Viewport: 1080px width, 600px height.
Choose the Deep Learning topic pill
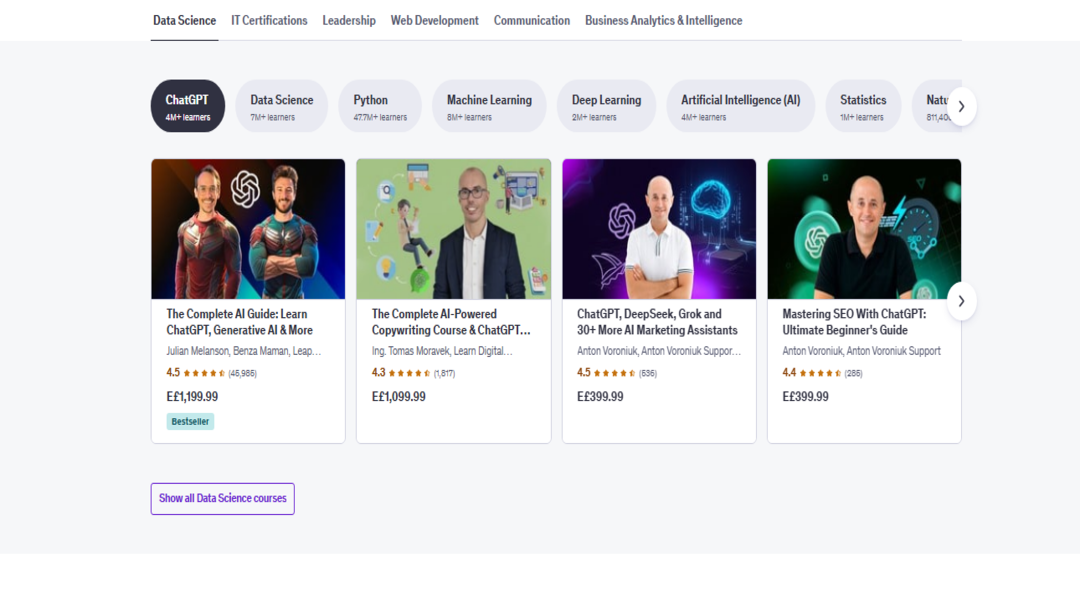(606, 106)
